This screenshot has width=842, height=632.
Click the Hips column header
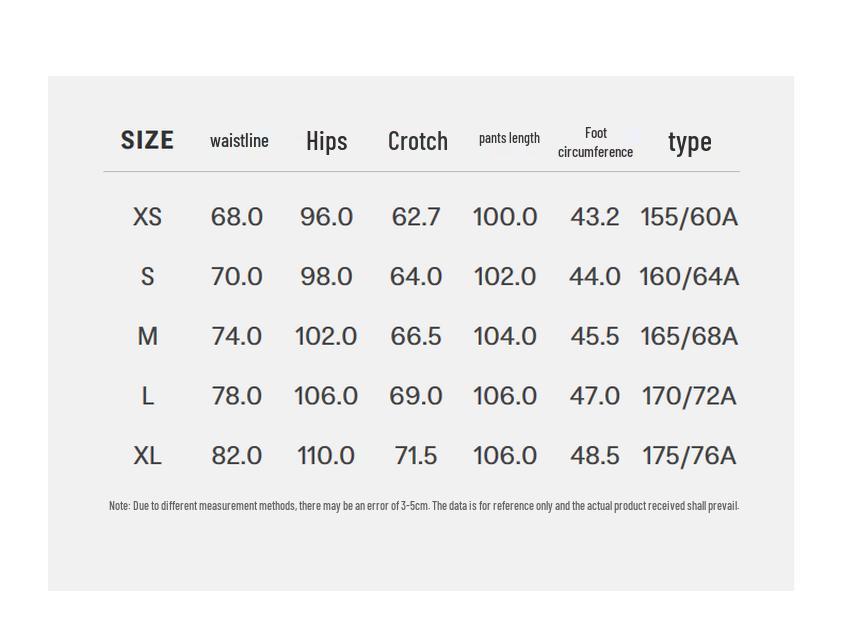point(326,141)
